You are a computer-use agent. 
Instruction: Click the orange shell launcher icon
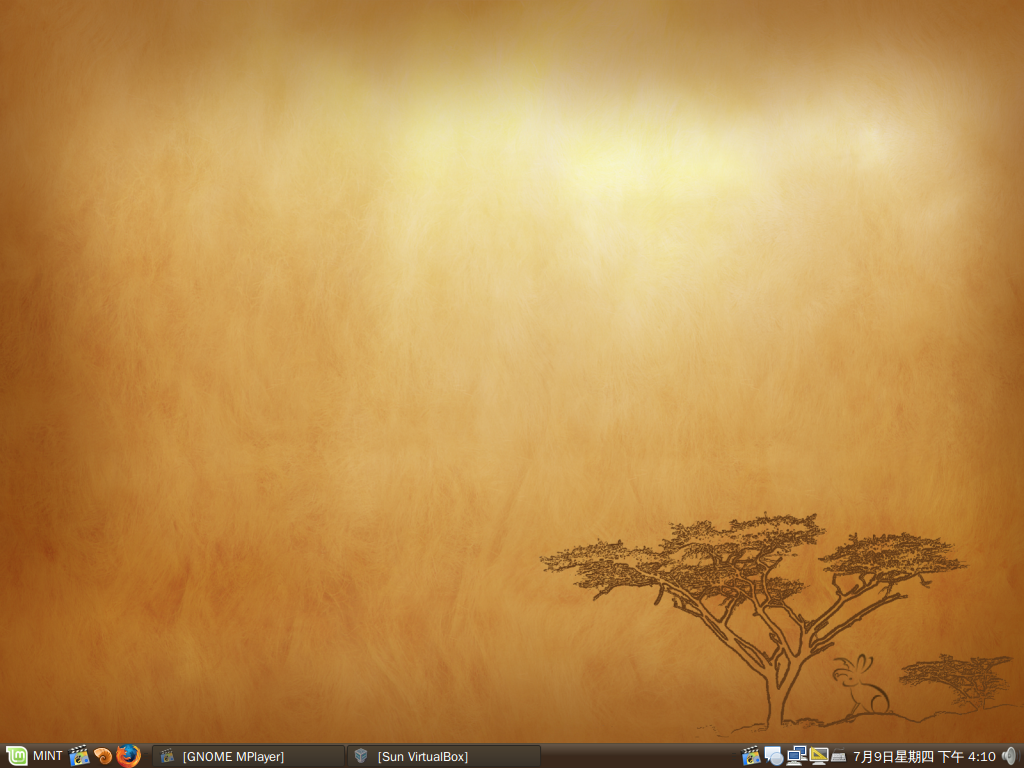[103, 756]
